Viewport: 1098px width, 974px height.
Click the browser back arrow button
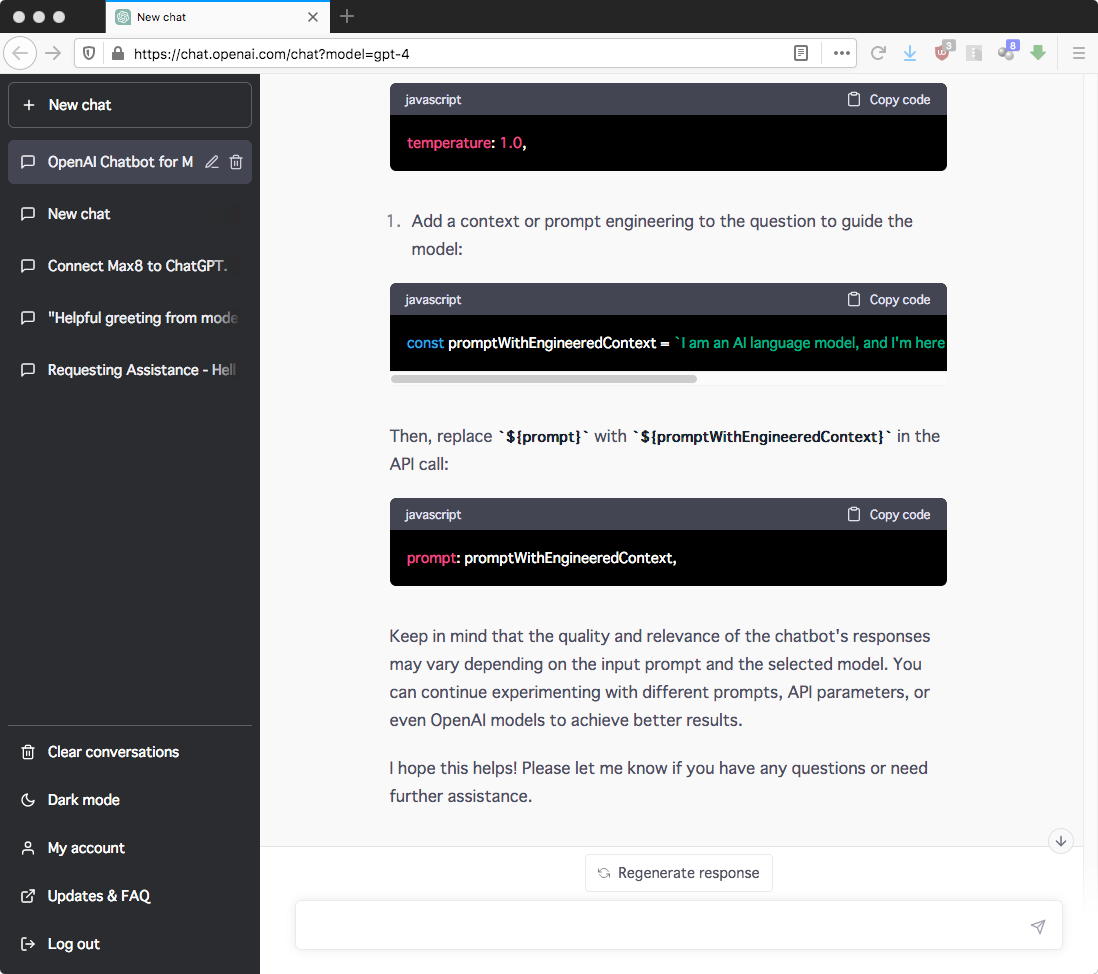pos(20,53)
